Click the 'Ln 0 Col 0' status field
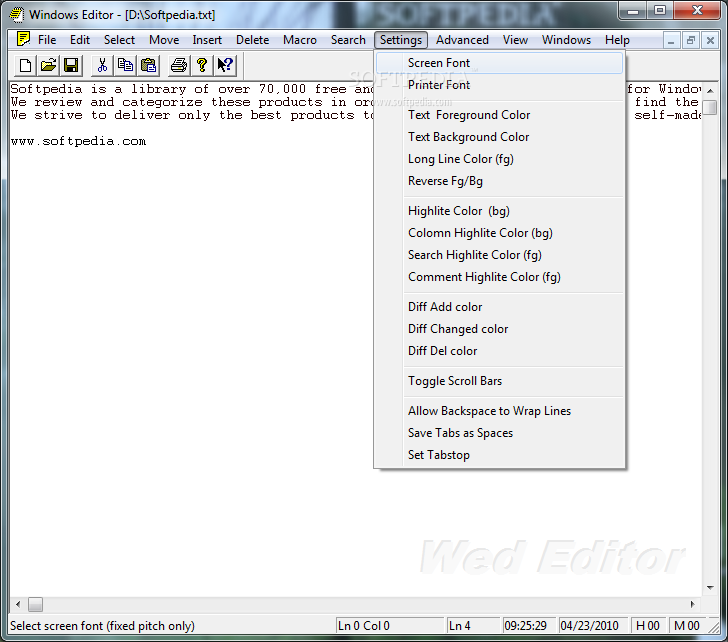This screenshot has height=642, width=728. click(x=389, y=626)
